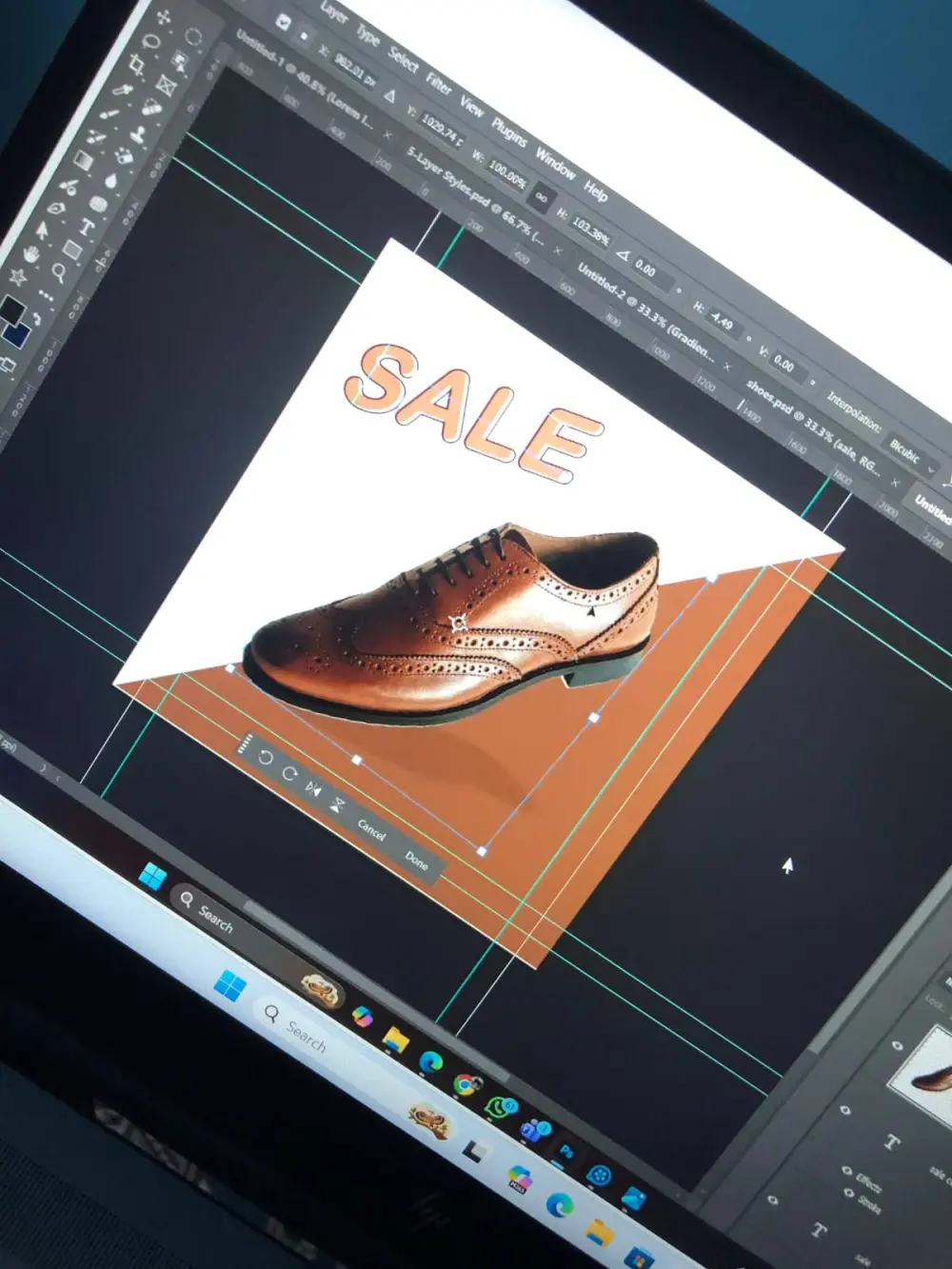Select the Hand tool

click(x=30, y=254)
